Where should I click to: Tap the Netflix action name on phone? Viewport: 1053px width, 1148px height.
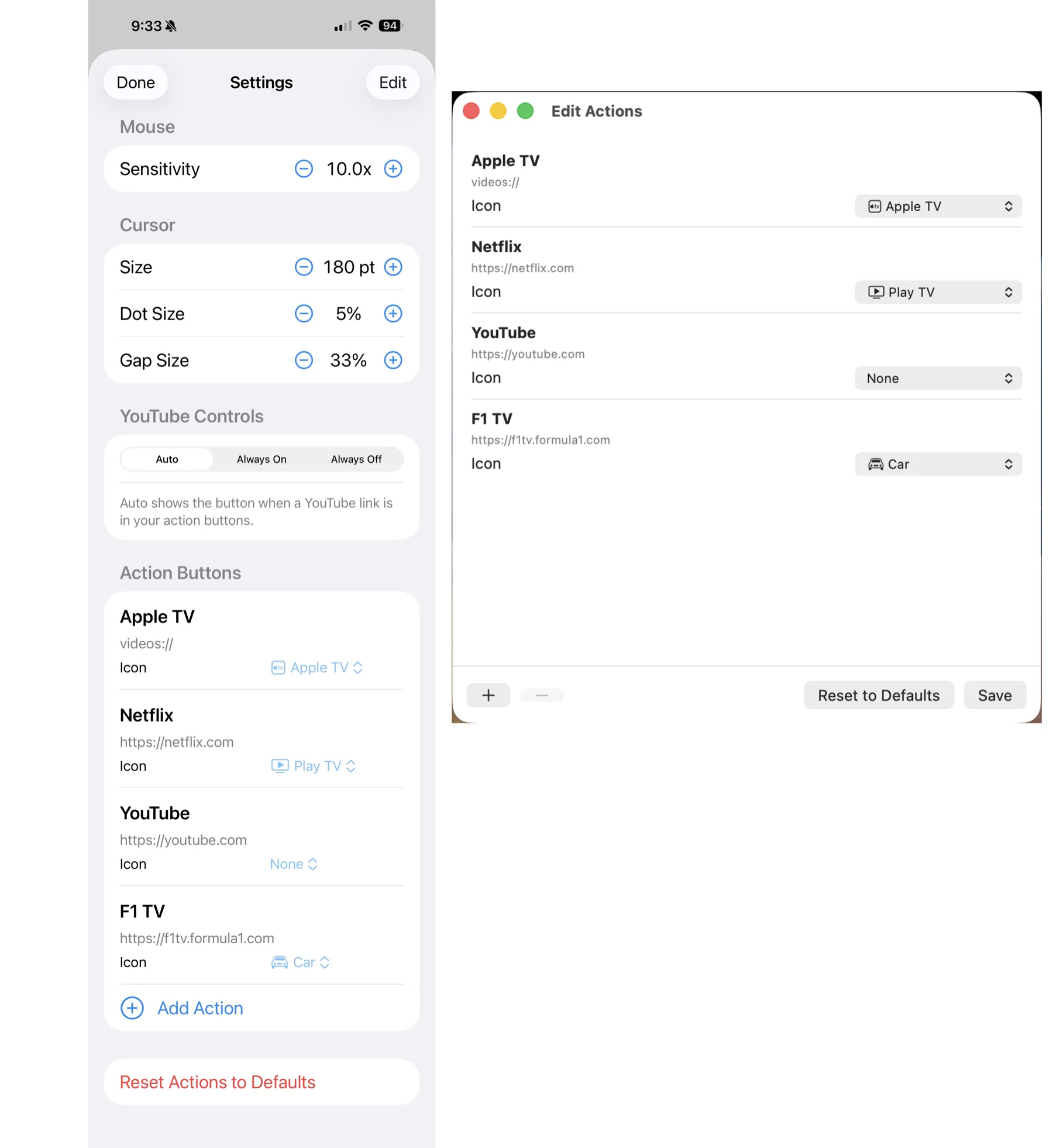(x=147, y=715)
